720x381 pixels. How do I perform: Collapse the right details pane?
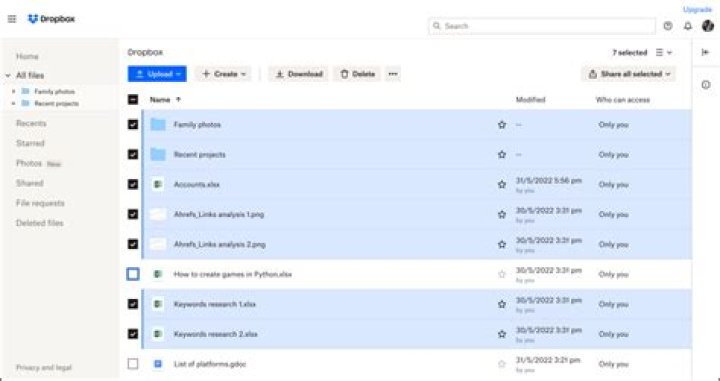[x=706, y=52]
